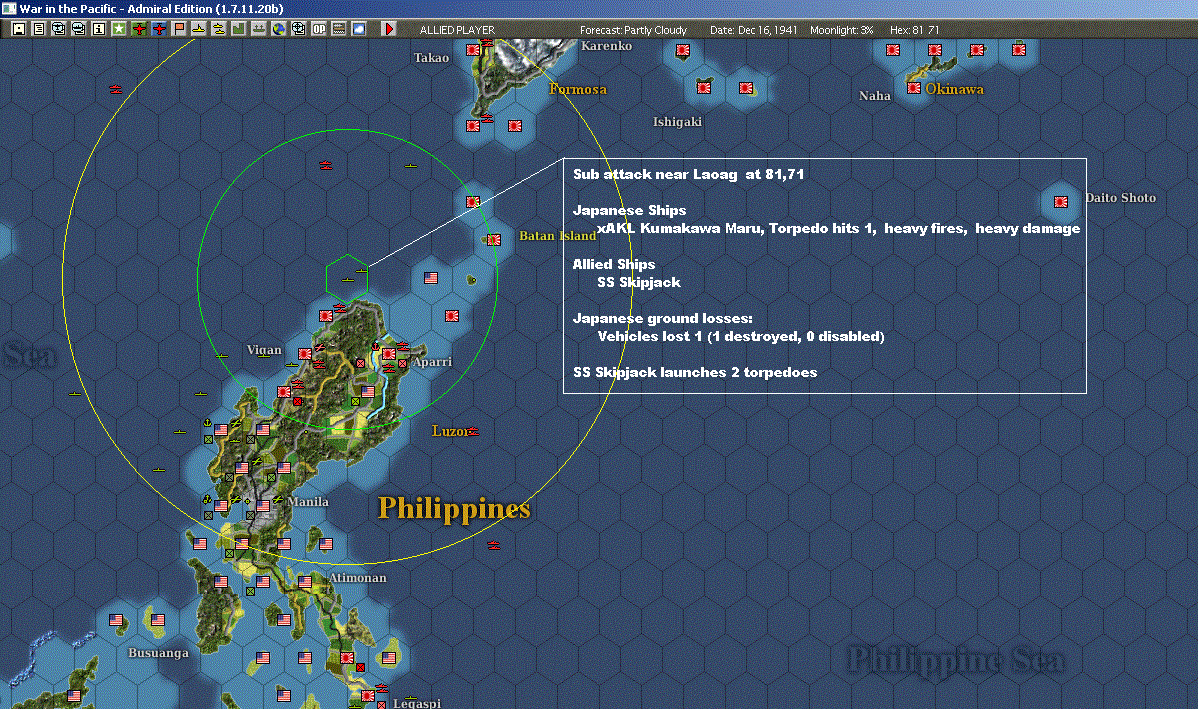Click the second ship-in-window toolbar icon
This screenshot has width=1198, height=709.
pyautogui.click(x=78, y=29)
